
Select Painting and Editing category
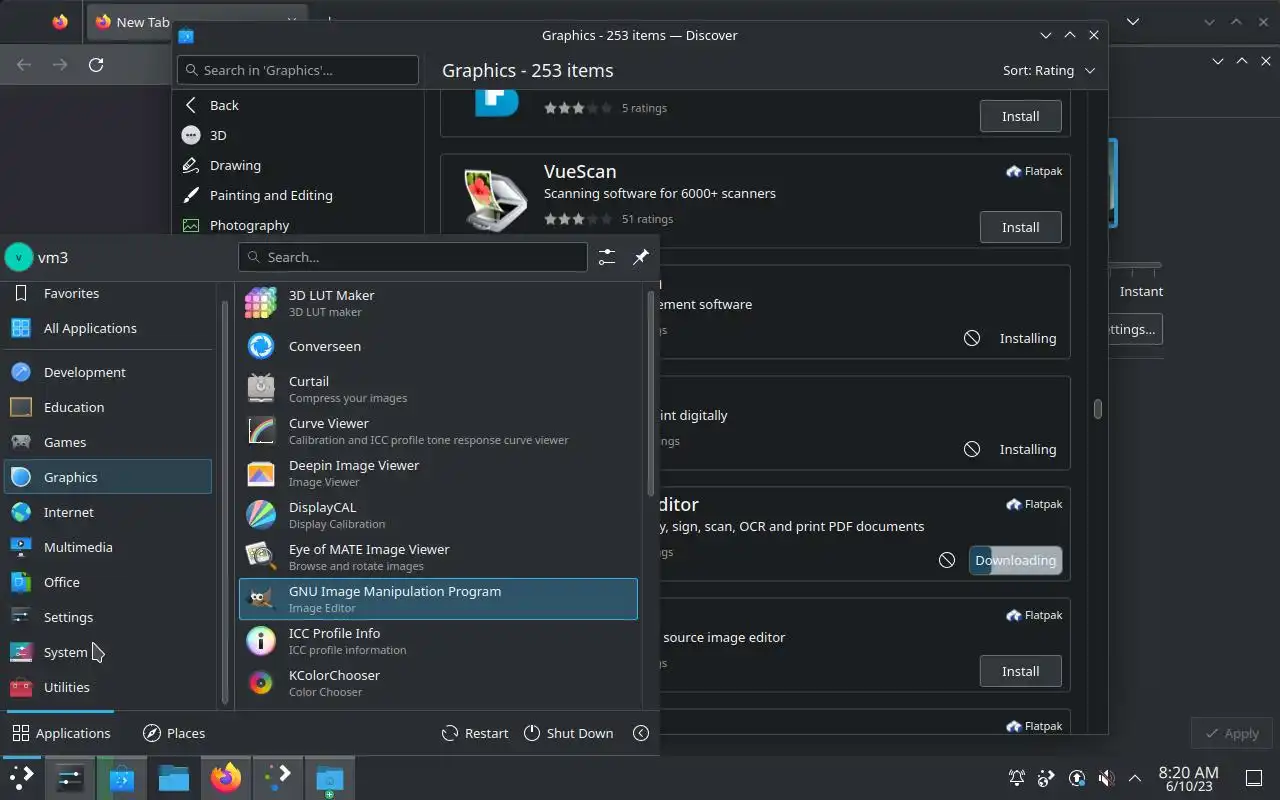tap(298, 195)
